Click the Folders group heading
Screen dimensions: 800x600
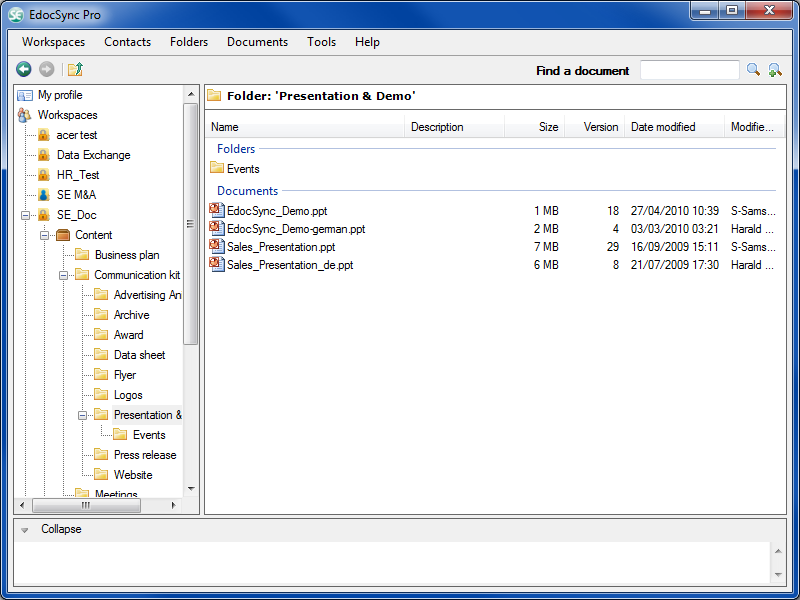tap(236, 149)
